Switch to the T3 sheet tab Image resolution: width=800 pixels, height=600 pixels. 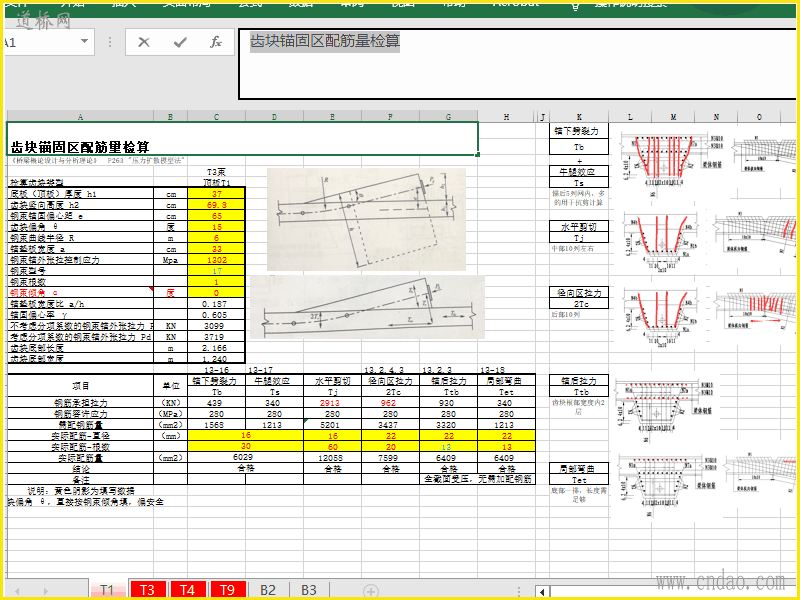pyautogui.click(x=147, y=590)
